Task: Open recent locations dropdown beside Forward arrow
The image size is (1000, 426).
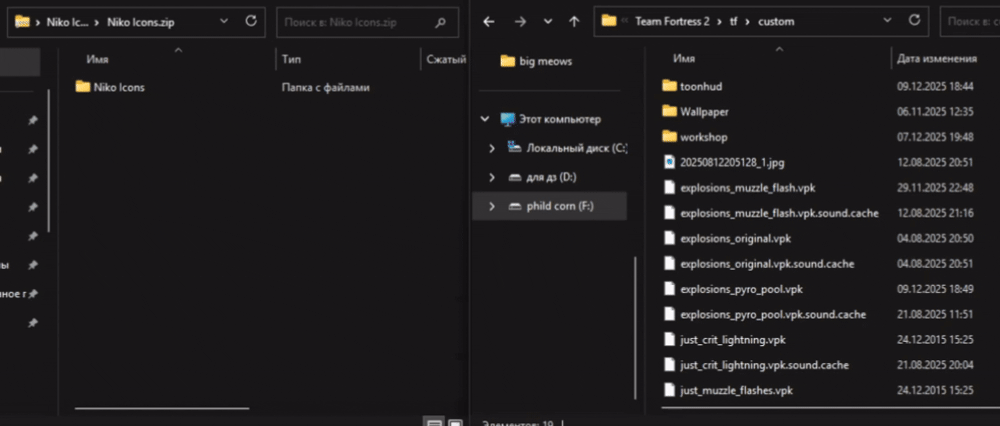Action: [548, 20]
